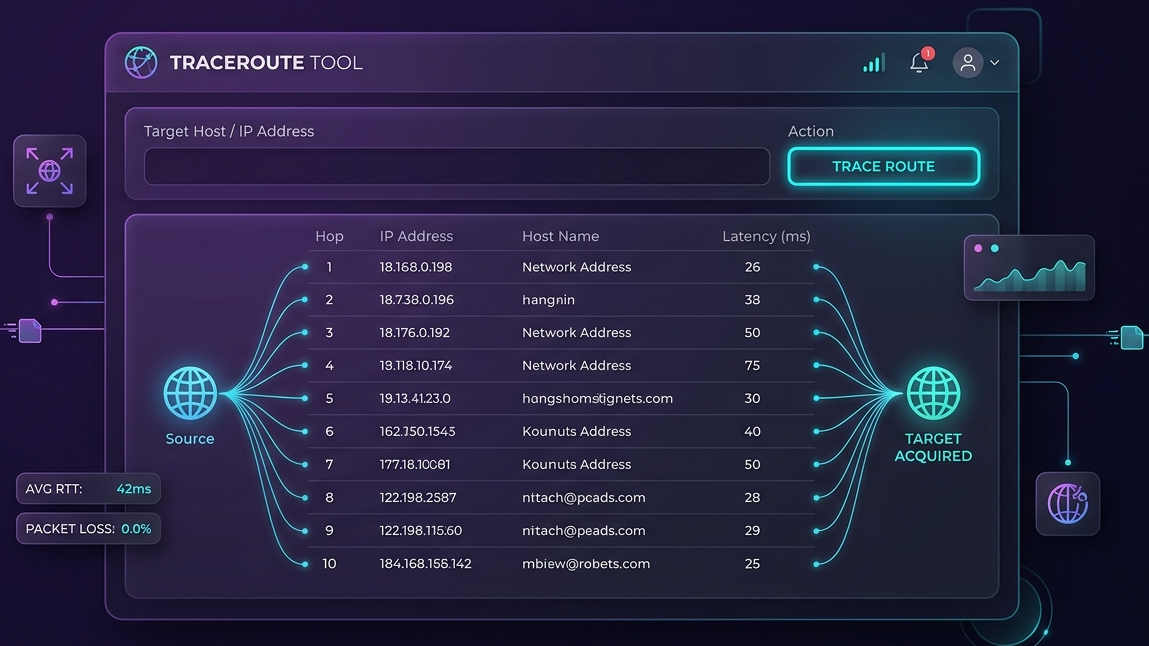Click Network Address in hop 4 row
Screen dimensions: 1149x646
[x=576, y=365]
